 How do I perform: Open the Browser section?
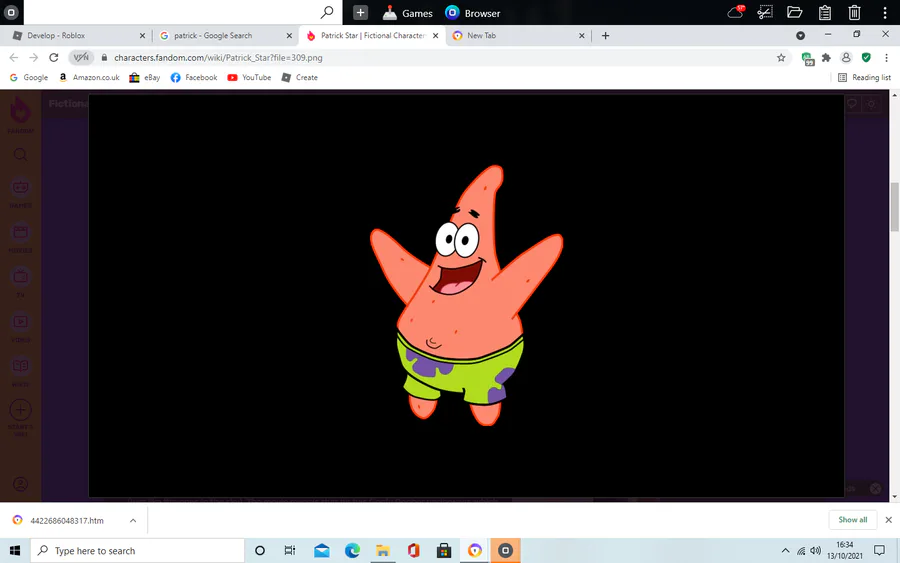click(x=472, y=13)
